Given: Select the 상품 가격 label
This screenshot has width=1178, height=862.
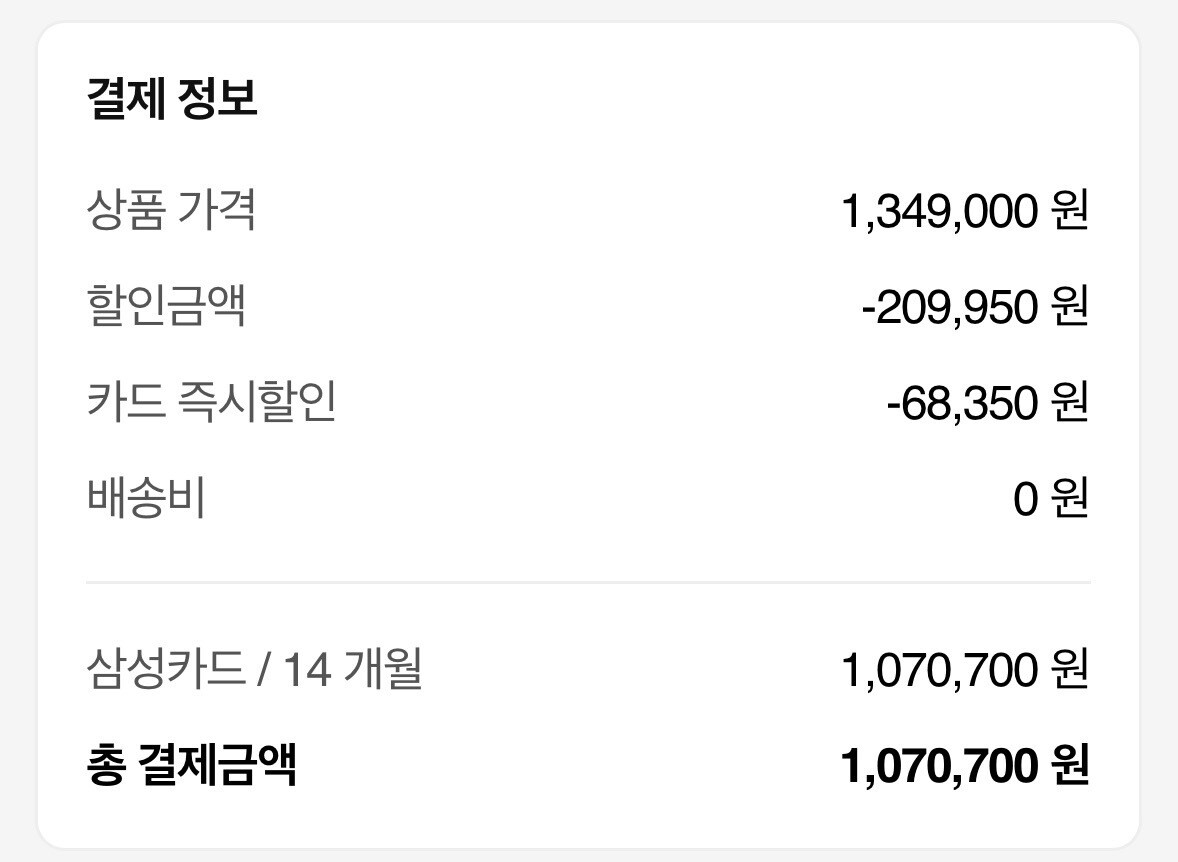Looking at the screenshot, I should coord(171,209).
